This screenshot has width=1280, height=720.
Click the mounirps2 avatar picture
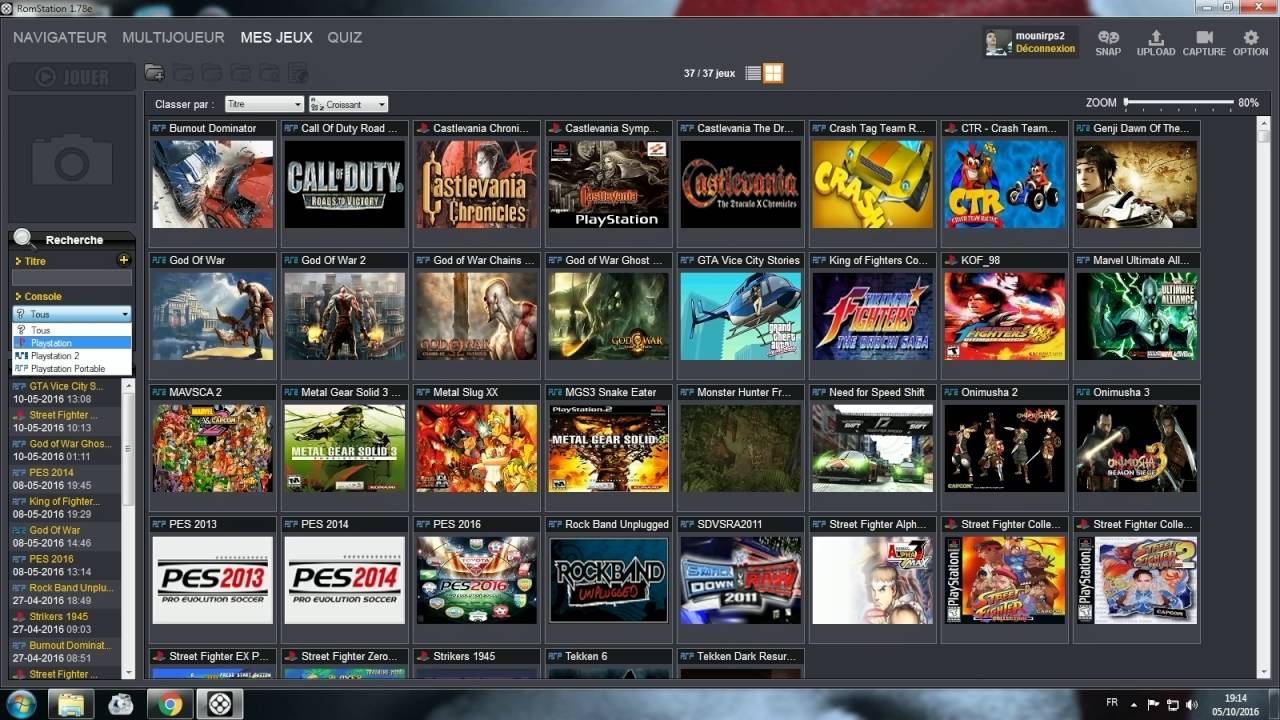998,42
